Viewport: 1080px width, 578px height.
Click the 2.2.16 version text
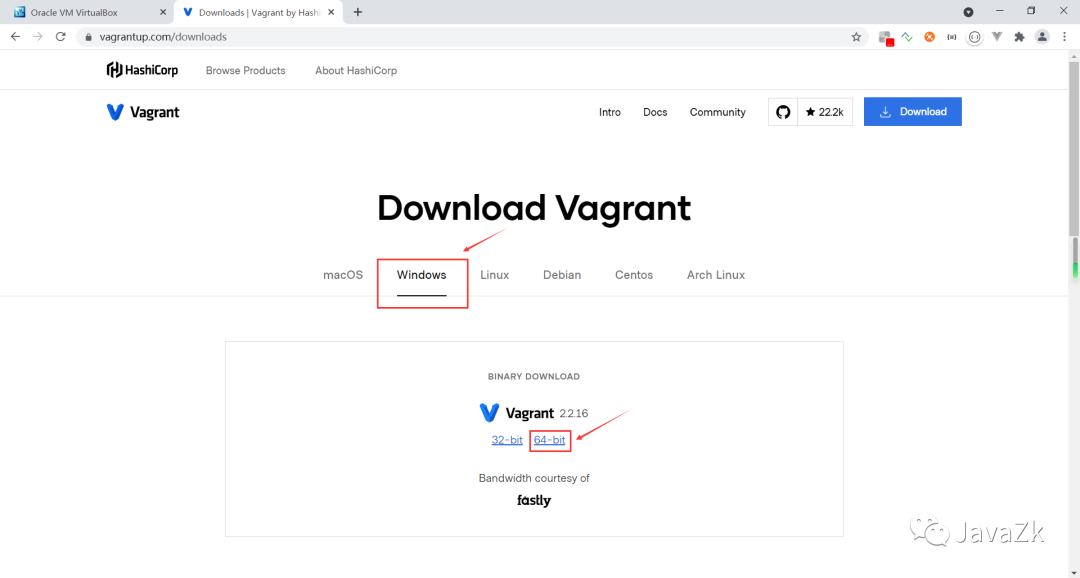coord(574,413)
